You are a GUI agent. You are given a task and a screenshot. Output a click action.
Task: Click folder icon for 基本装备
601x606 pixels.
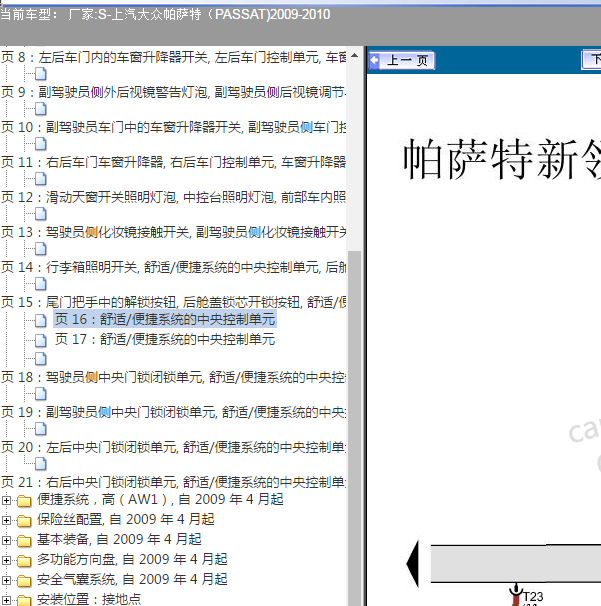(x=24, y=541)
